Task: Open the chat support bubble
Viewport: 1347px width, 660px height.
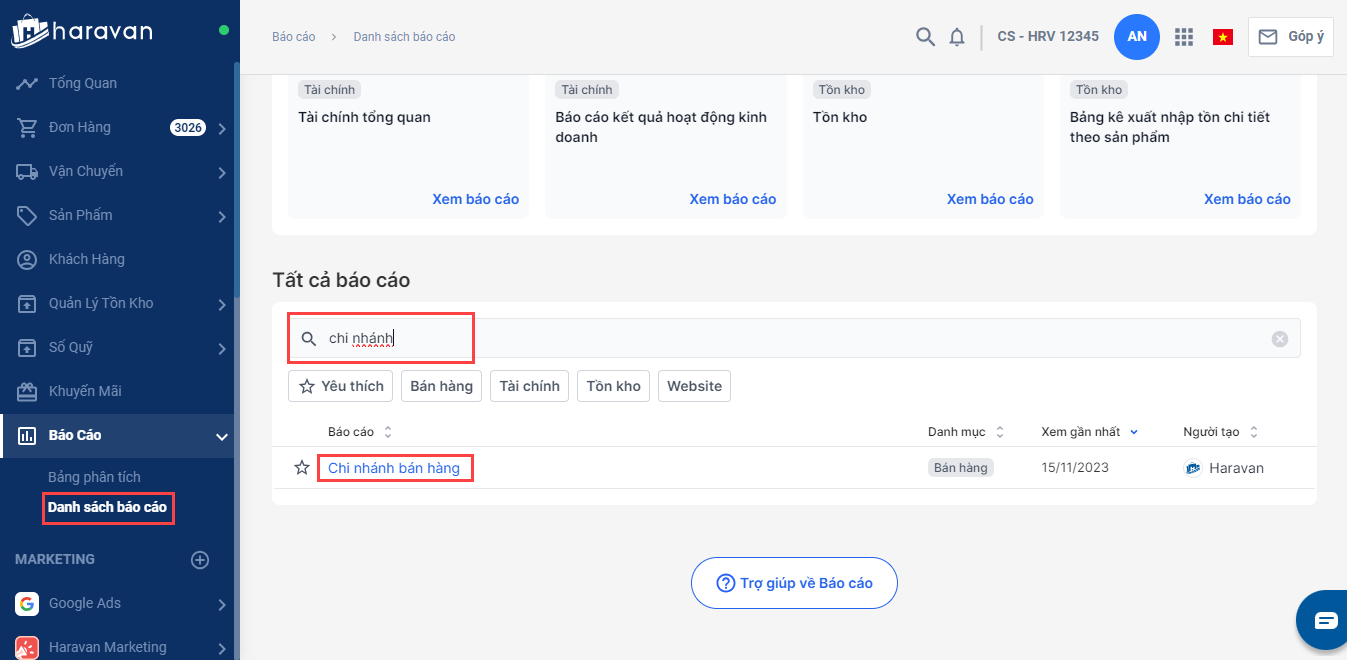Action: (1325, 620)
